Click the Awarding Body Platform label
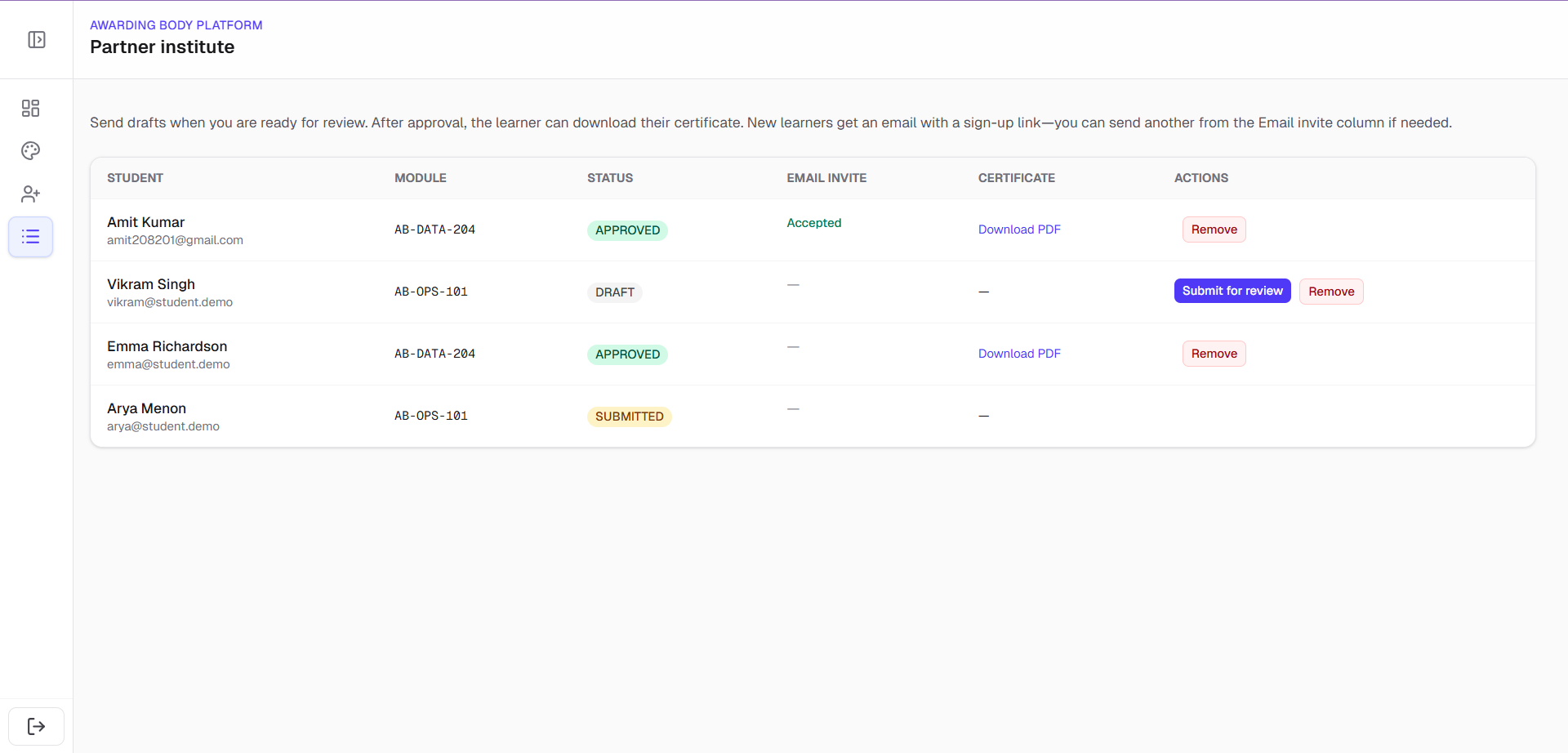Viewport: 1568px width, 753px height. click(176, 25)
